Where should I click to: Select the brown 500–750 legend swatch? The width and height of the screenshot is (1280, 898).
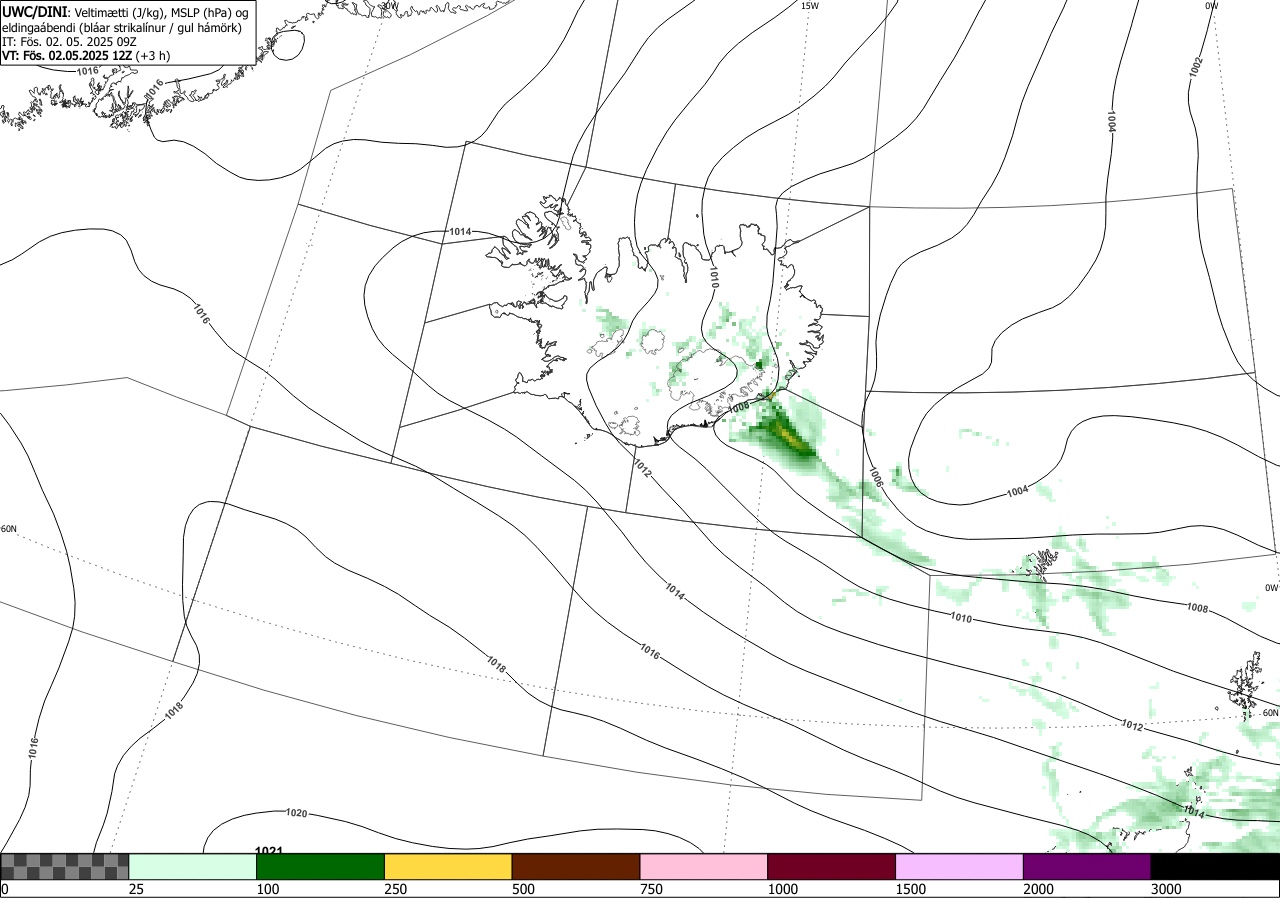tap(576, 866)
